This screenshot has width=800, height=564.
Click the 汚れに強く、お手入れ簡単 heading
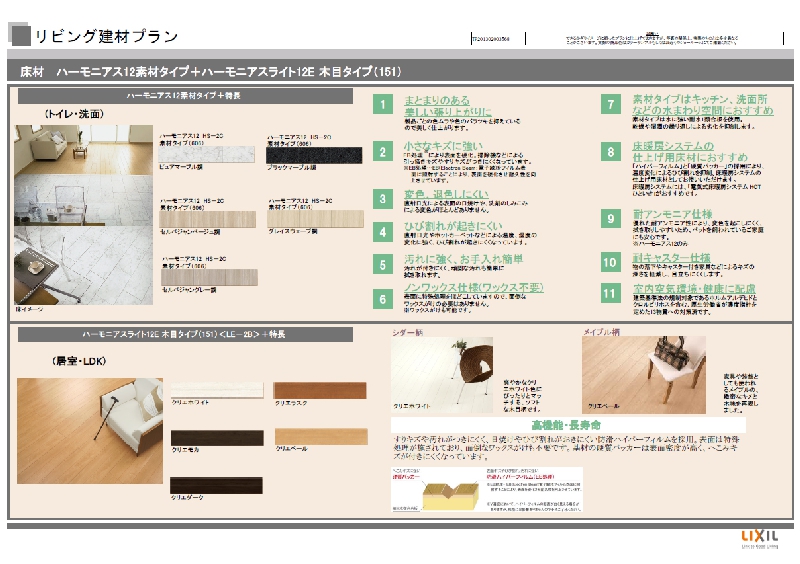(x=463, y=259)
